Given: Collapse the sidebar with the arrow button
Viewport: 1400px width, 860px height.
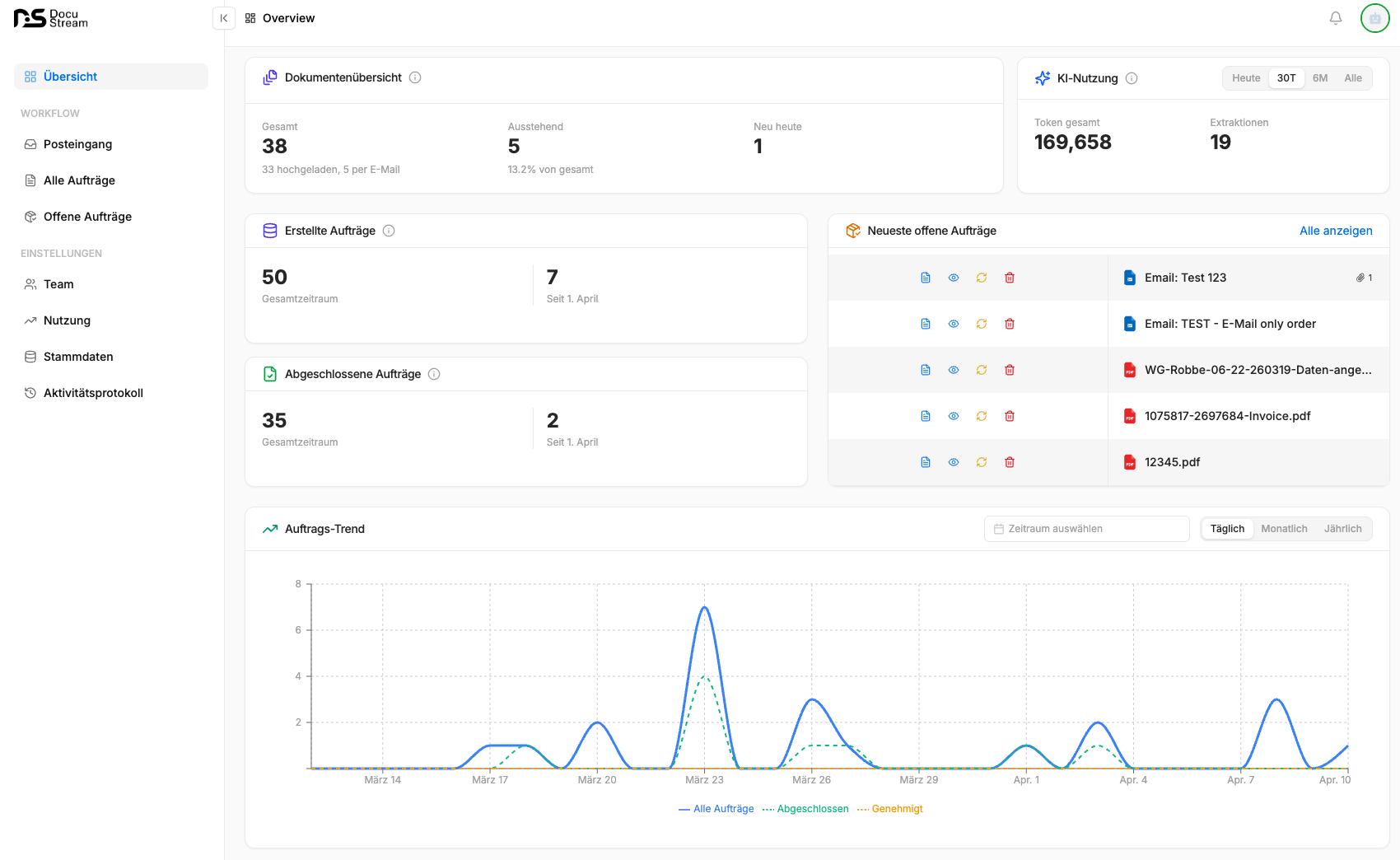Looking at the screenshot, I should coord(223,18).
